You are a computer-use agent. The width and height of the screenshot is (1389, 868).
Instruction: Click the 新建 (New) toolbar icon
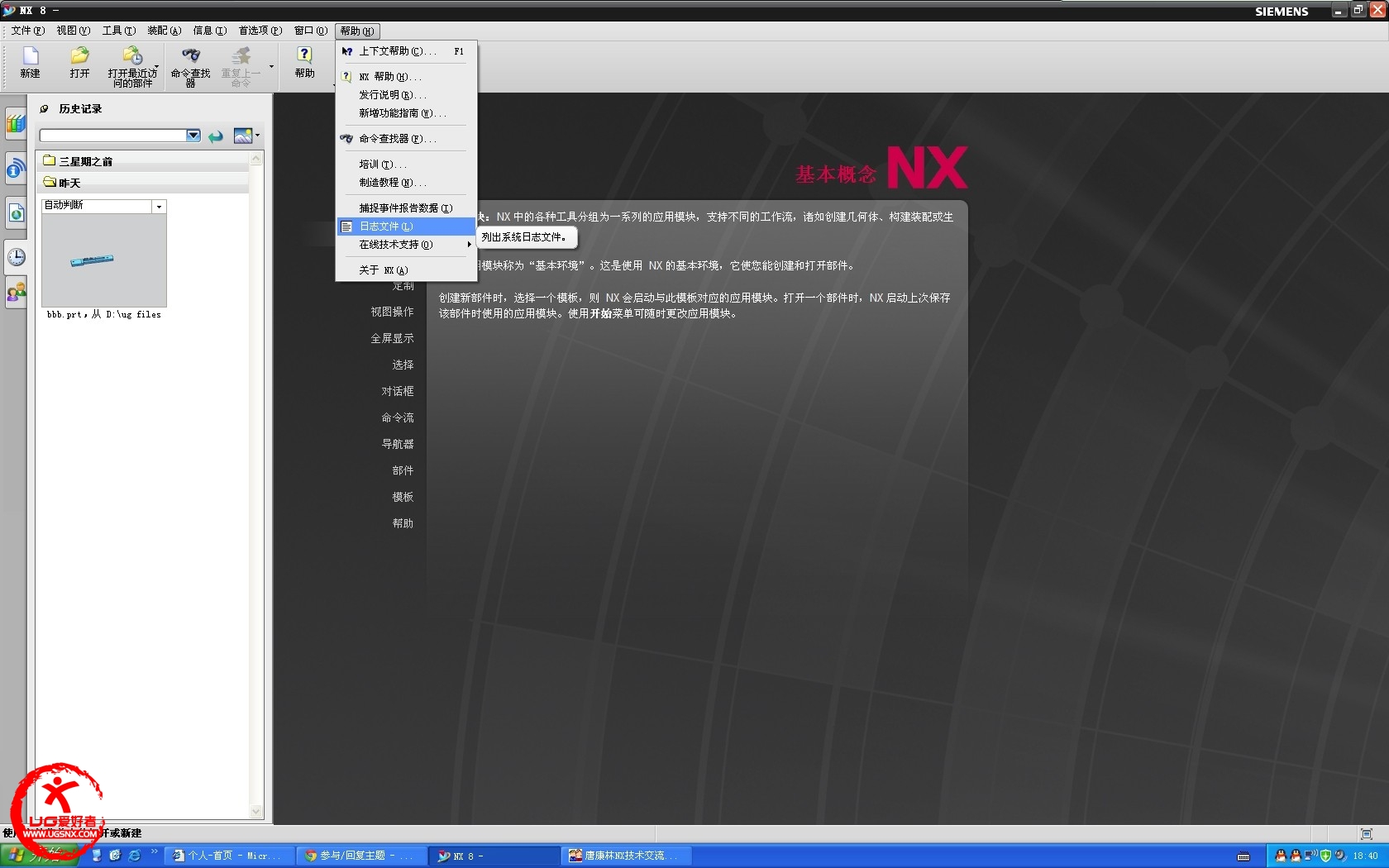[31, 63]
